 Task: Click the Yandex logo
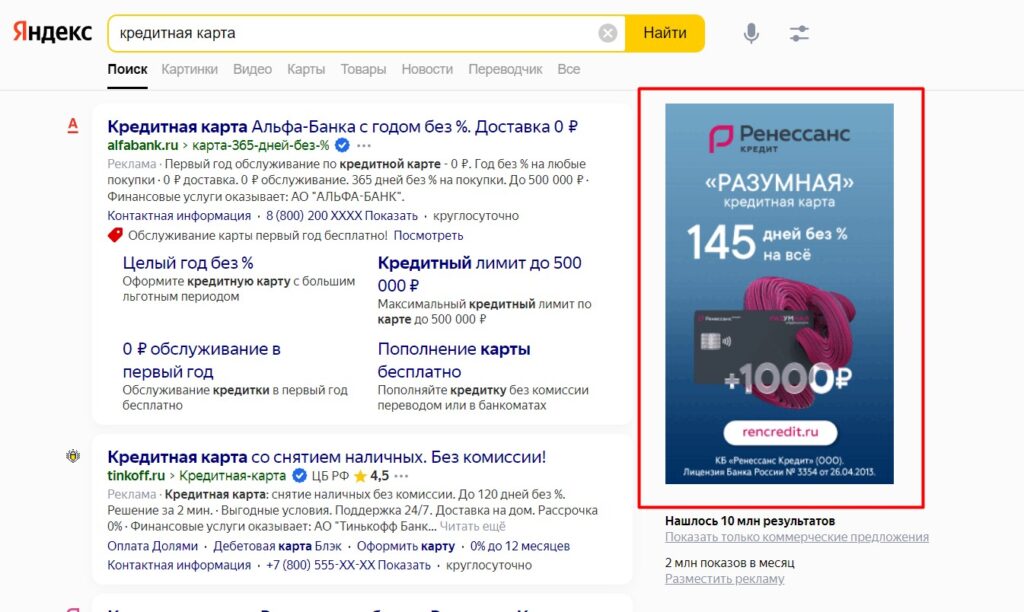pos(52,32)
